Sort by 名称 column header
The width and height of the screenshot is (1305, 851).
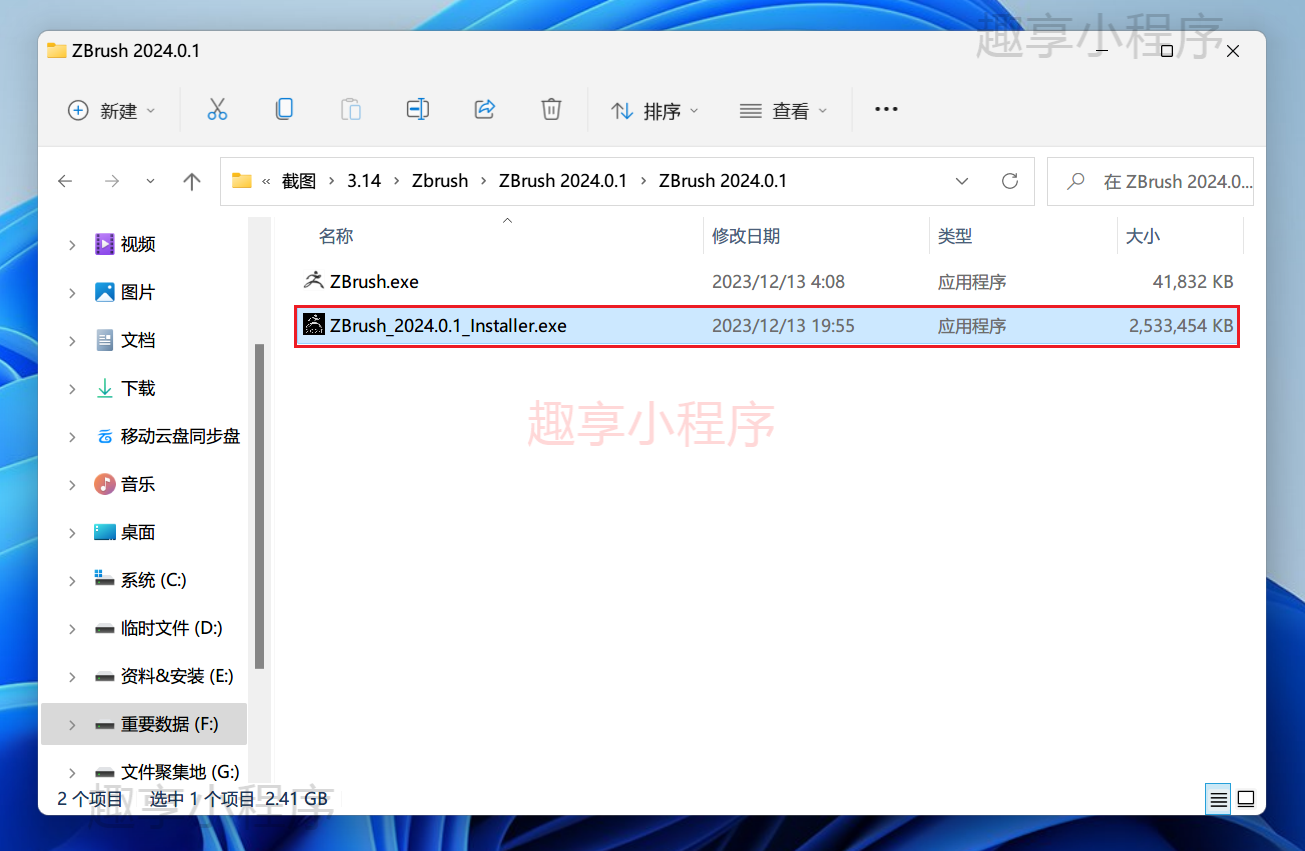coord(336,236)
